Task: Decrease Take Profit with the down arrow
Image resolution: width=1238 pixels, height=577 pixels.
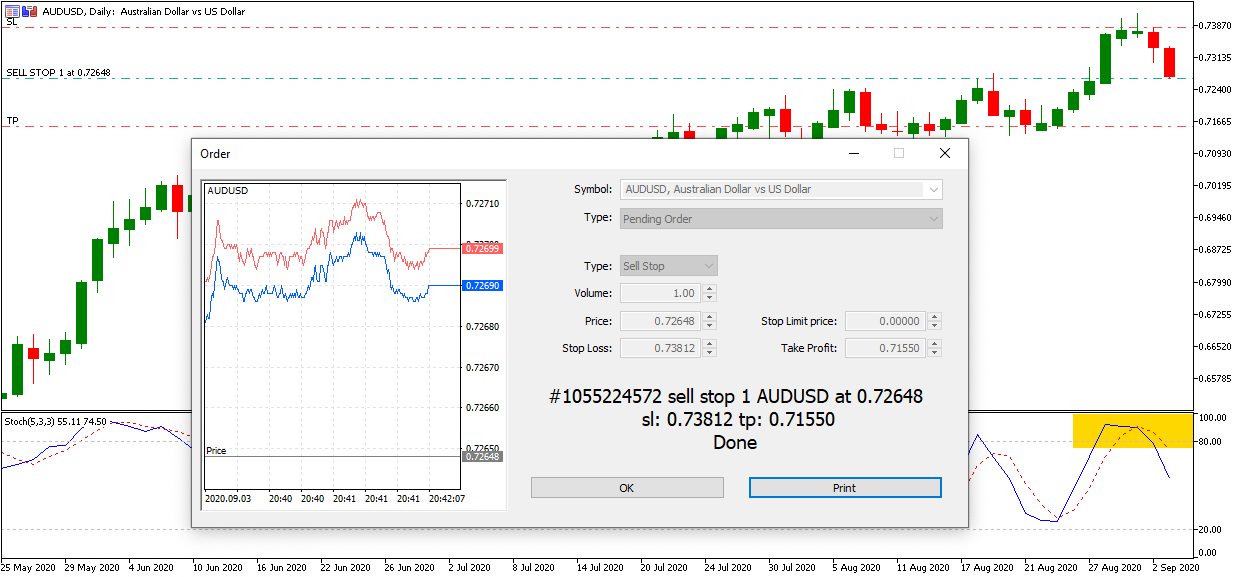Action: 935,353
